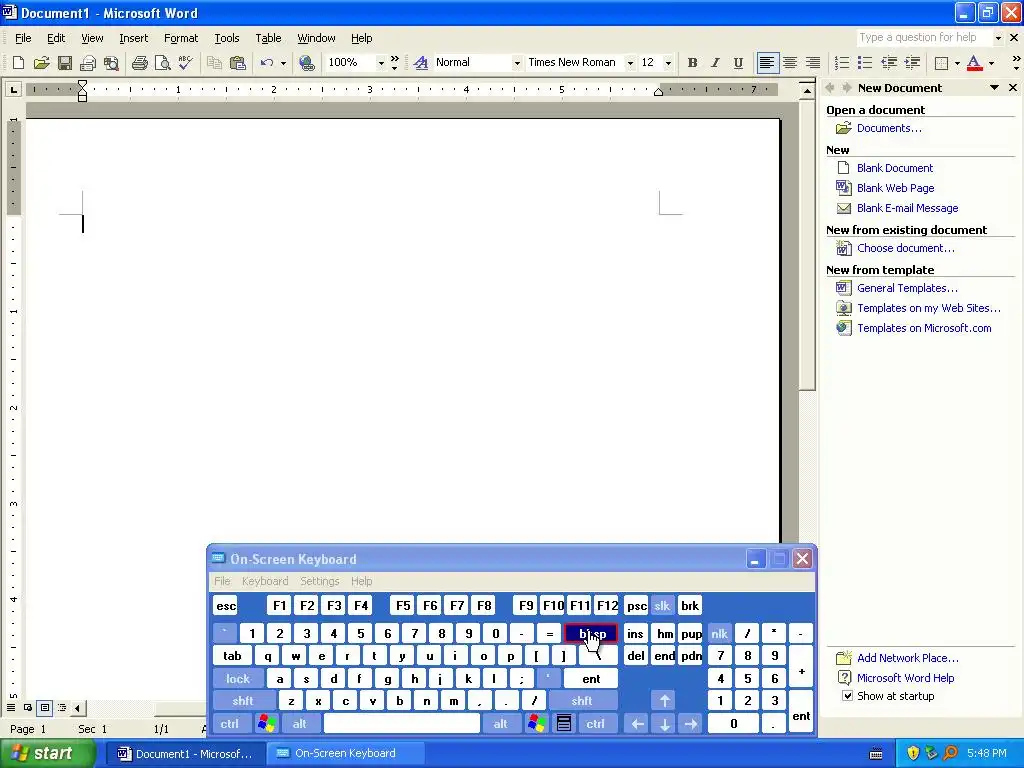Open Keyboard menu in On-Screen Keyboard
1024x768 pixels.
264,581
